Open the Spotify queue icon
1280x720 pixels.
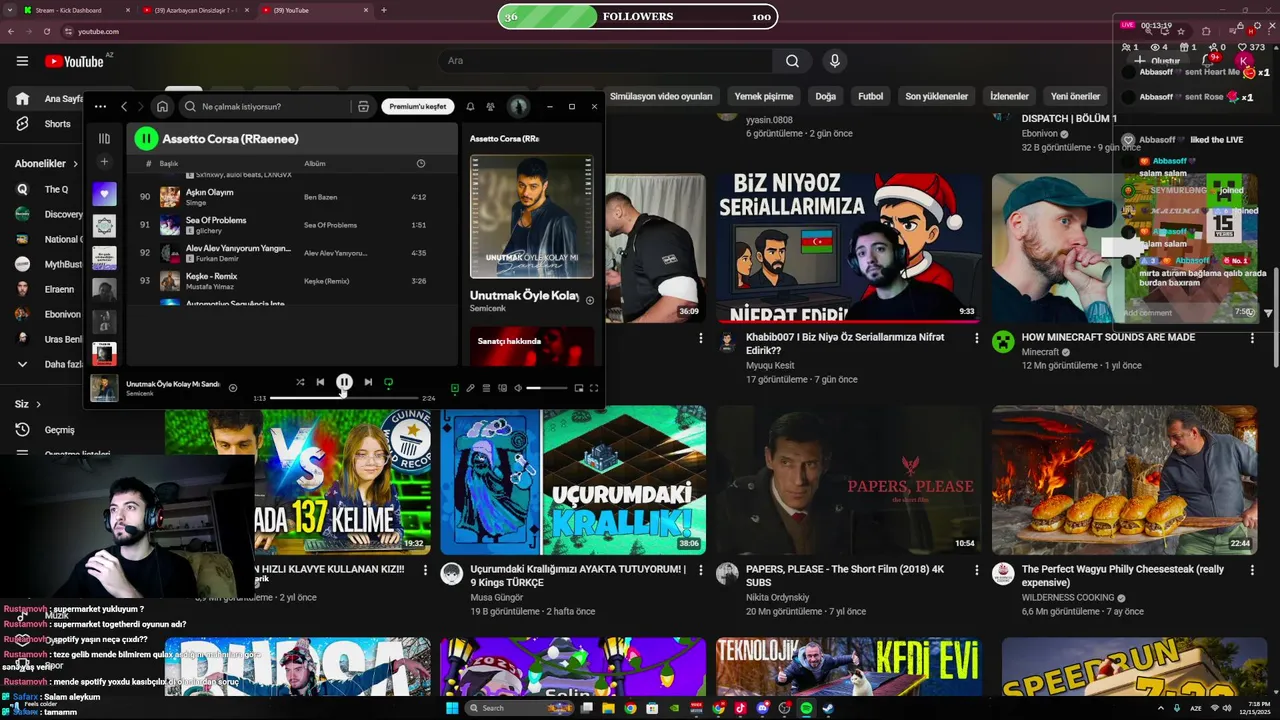(486, 388)
